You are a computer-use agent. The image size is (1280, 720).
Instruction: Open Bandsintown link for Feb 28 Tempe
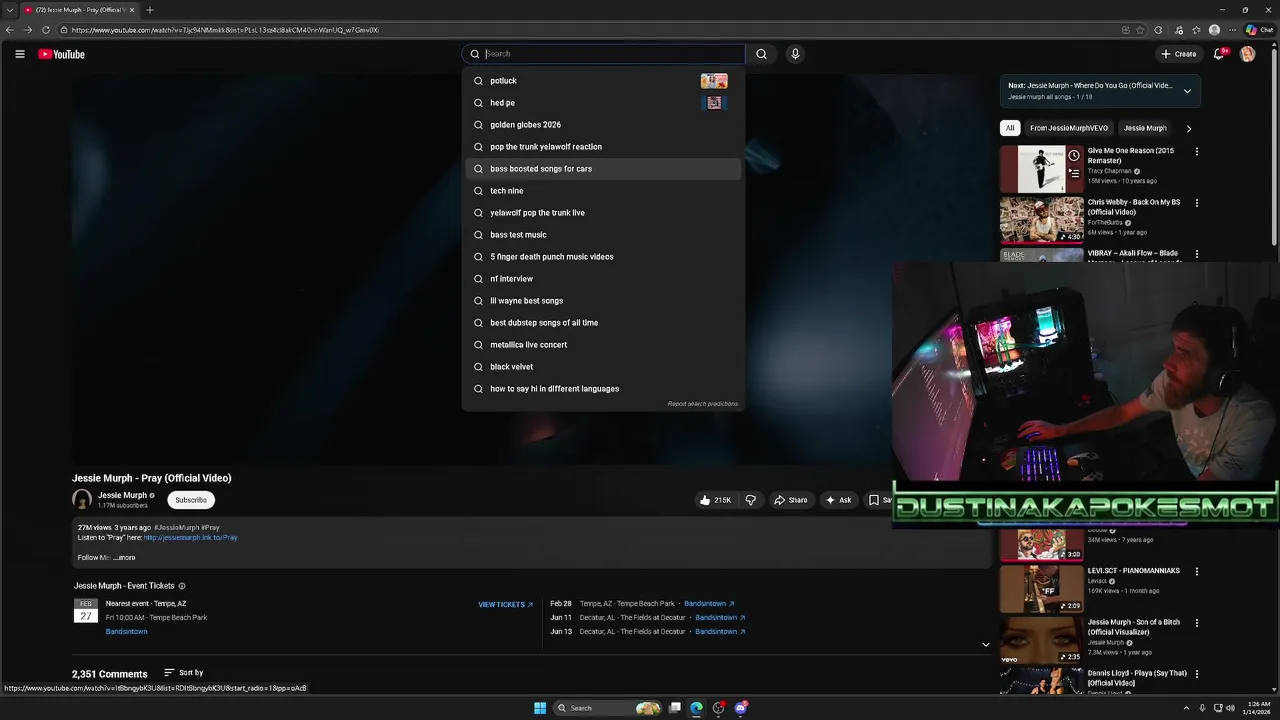click(709, 604)
